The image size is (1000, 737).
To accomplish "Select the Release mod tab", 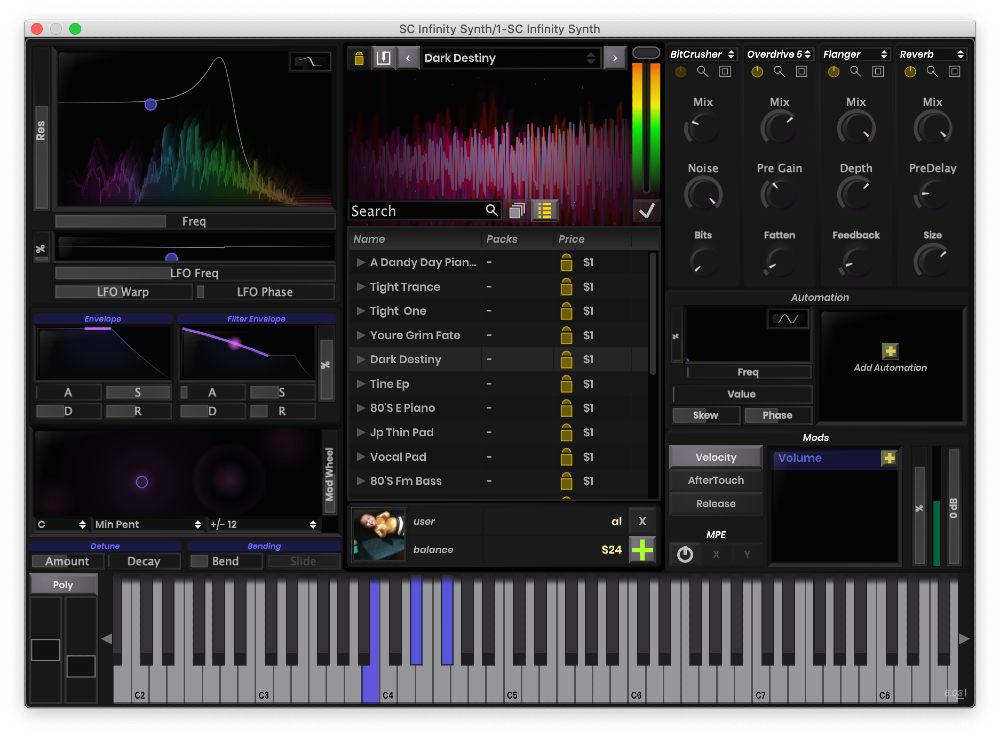I will (x=715, y=504).
